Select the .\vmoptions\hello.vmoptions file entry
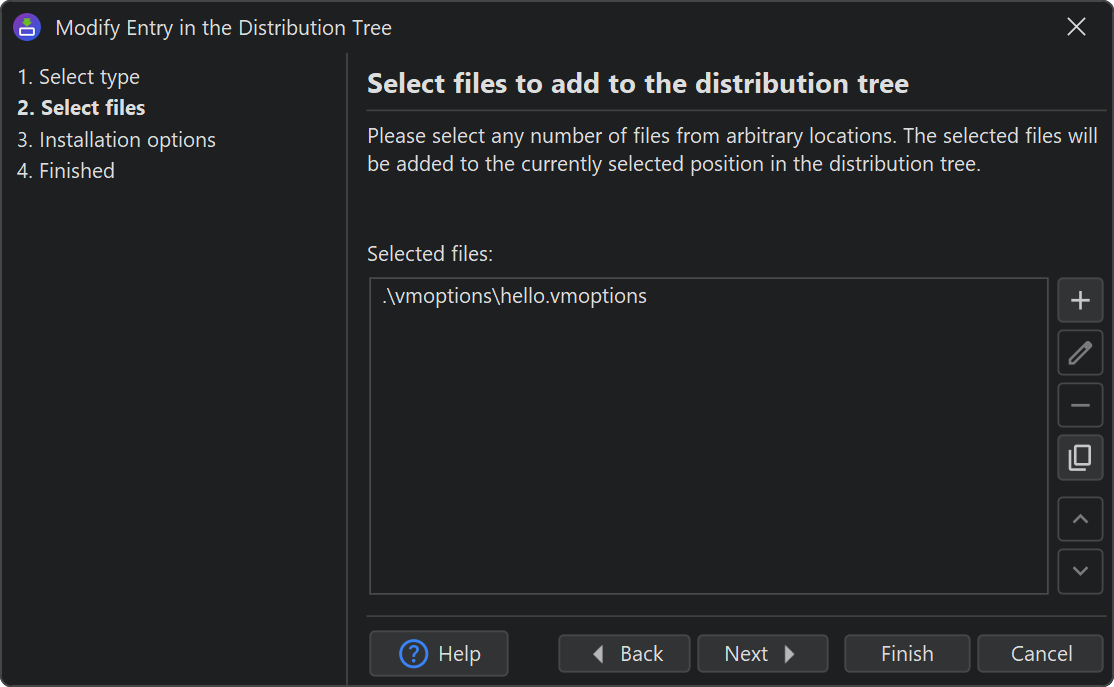Screen dimensions: 1114x687 click(x=515, y=297)
